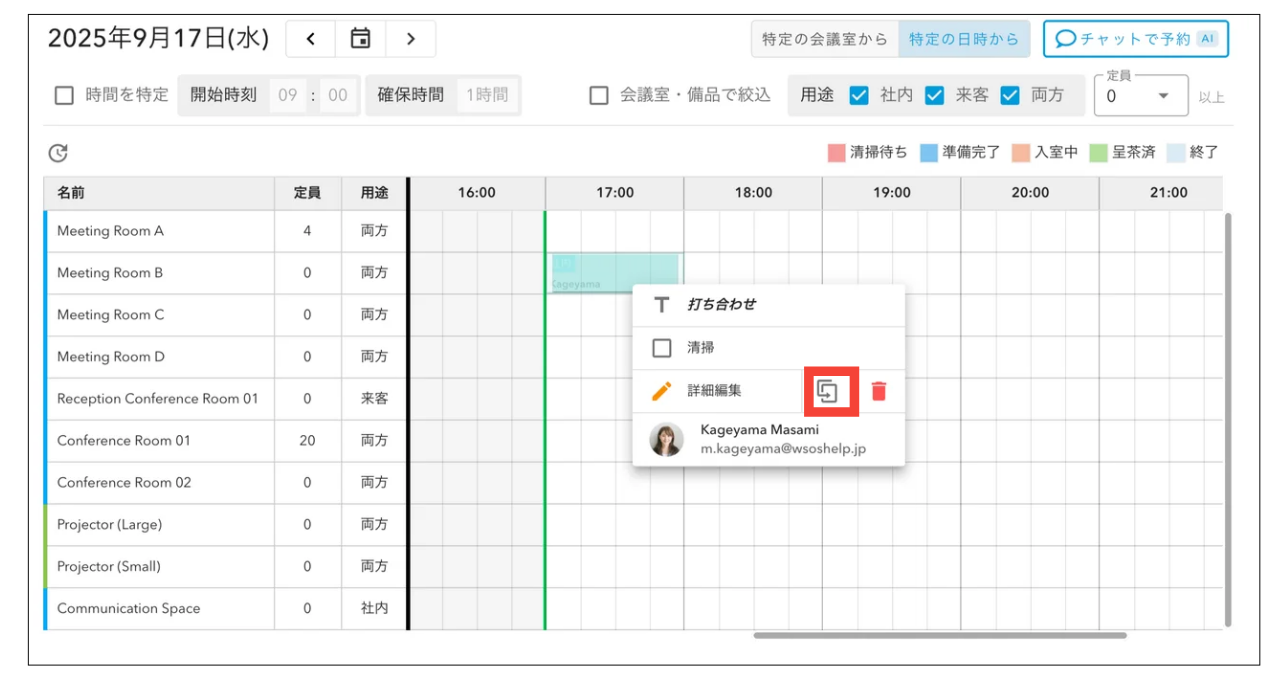The image size is (1287, 680).
Task: Click the horizontal timeline scrollbar
Action: [940, 634]
